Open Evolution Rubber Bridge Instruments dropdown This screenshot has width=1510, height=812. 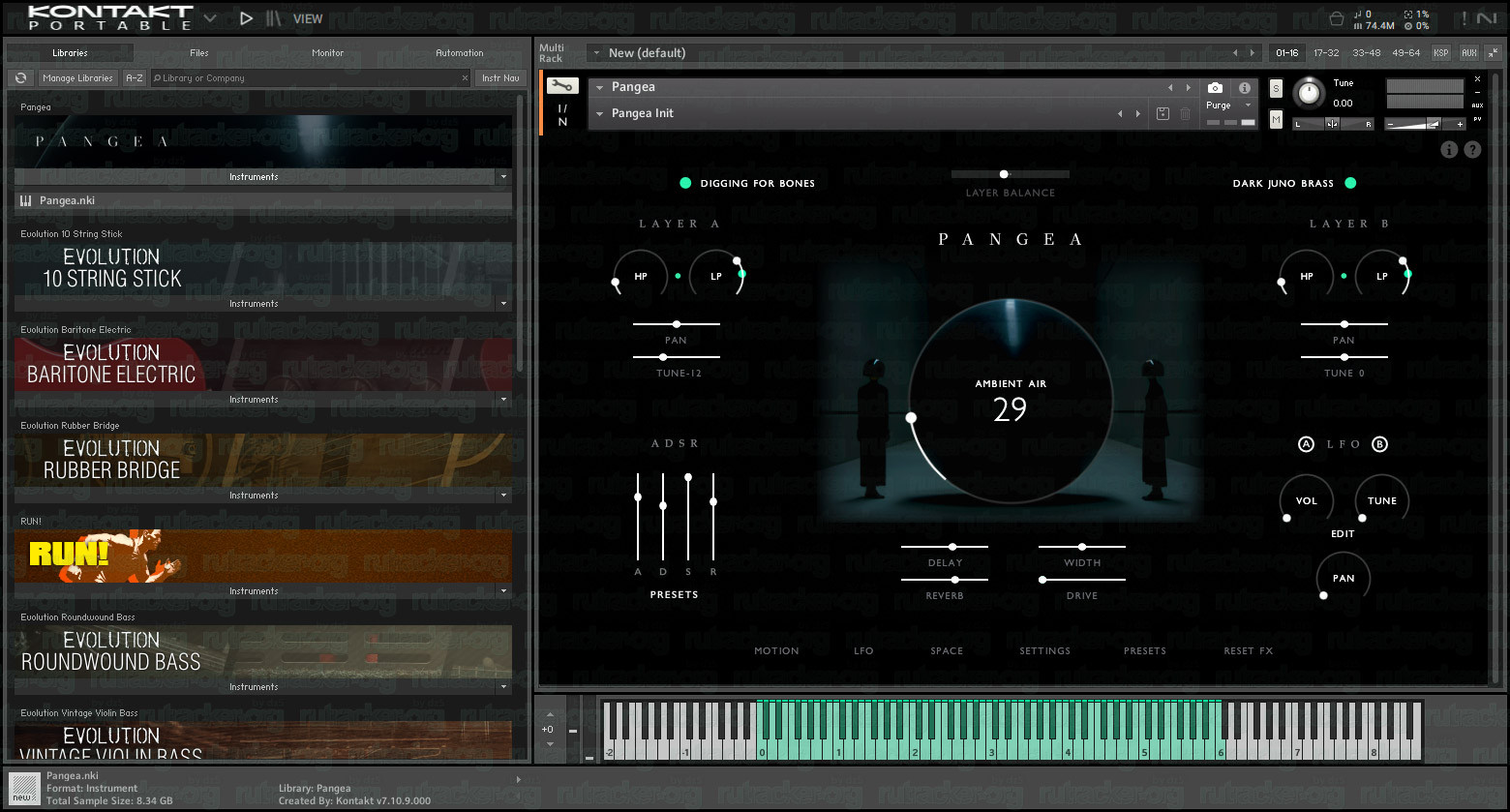coord(503,496)
